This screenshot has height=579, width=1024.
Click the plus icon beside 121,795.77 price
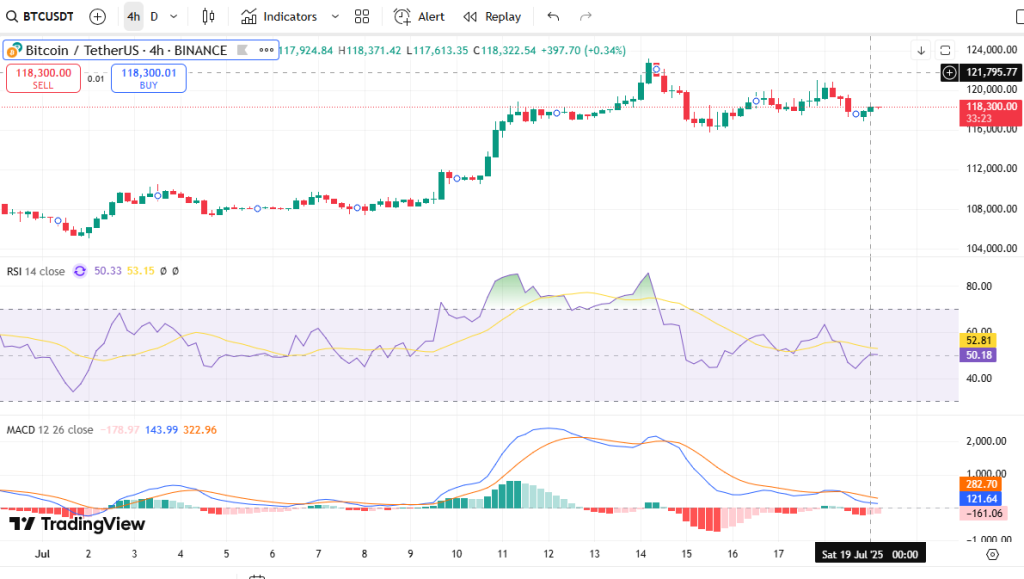949,72
